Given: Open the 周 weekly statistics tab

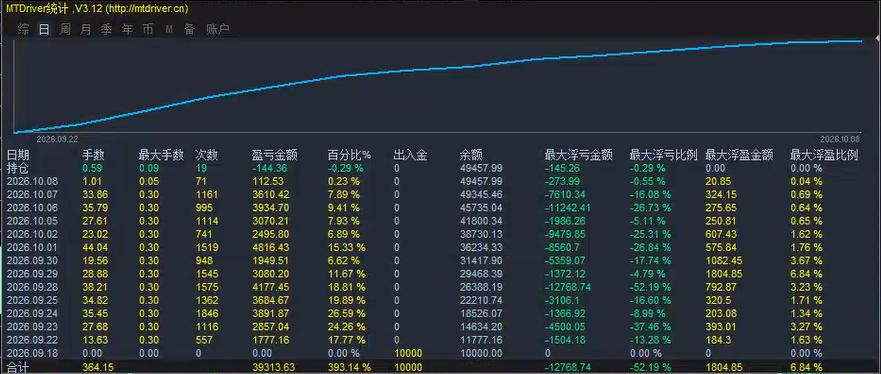Looking at the screenshot, I should [x=65, y=30].
